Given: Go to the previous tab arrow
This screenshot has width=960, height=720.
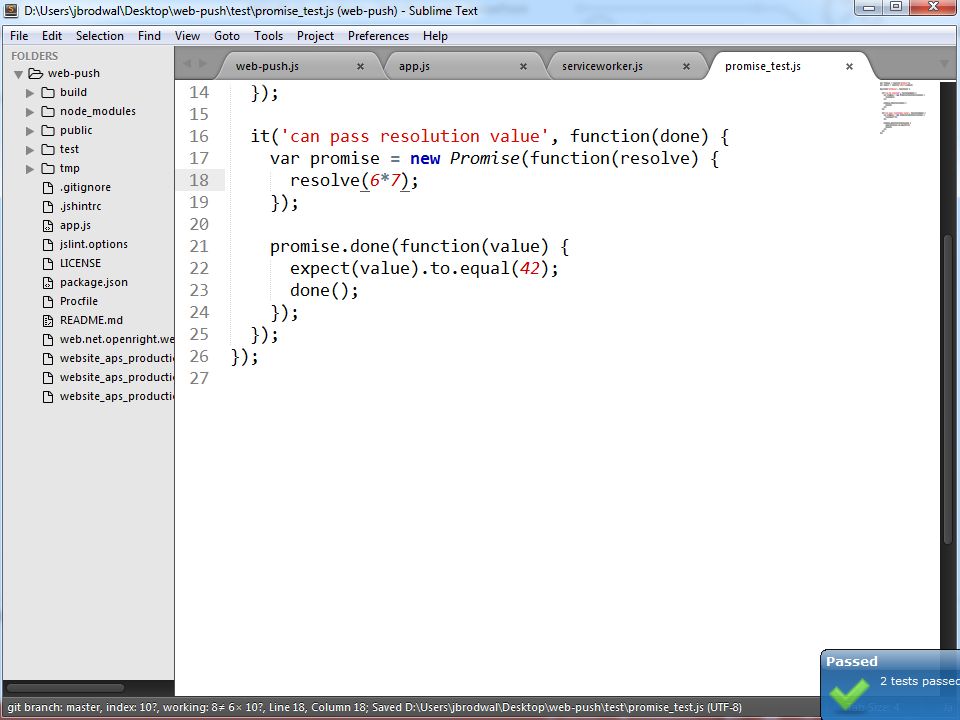Looking at the screenshot, I should 187,64.
